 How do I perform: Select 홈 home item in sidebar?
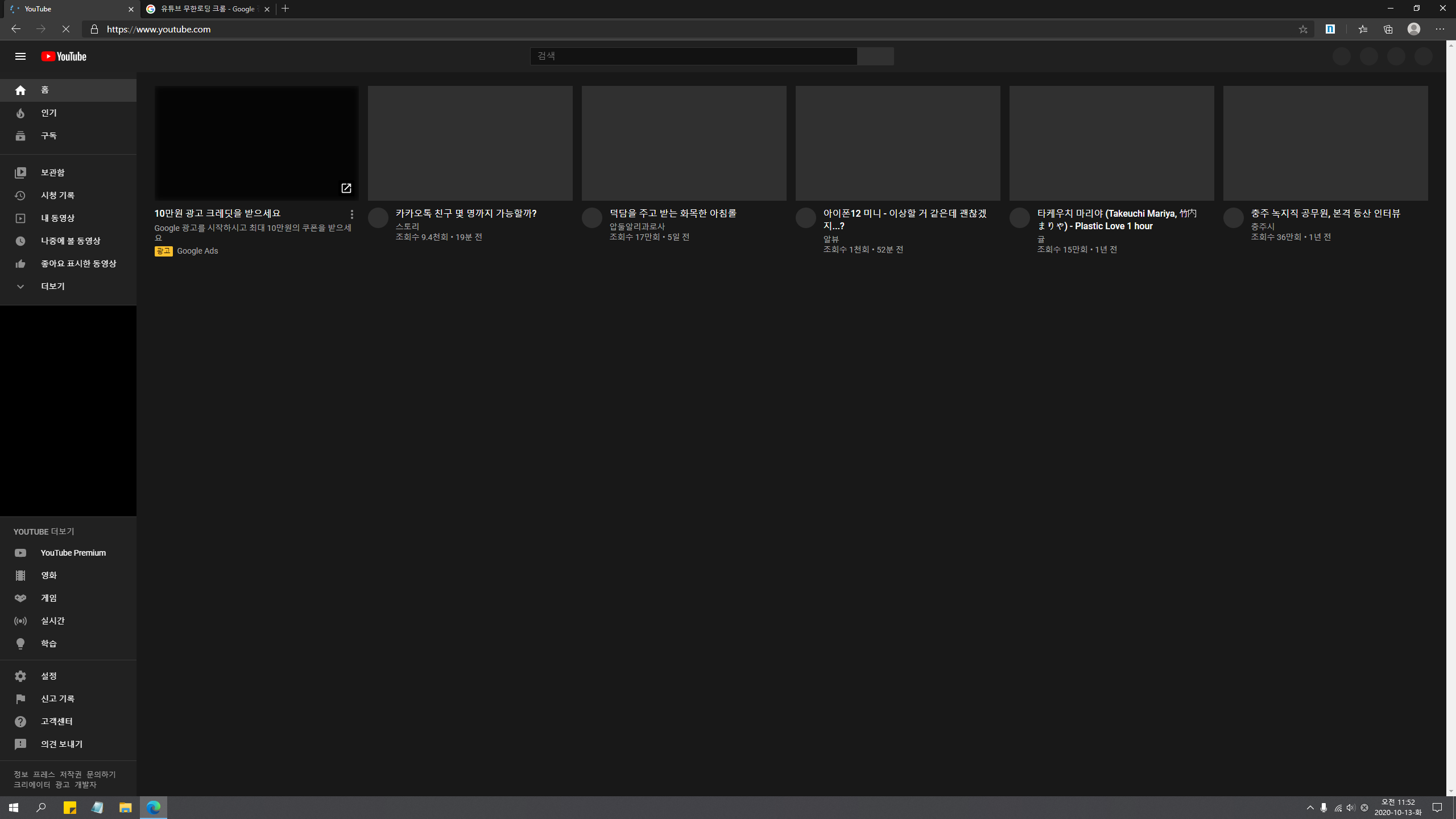click(x=44, y=90)
